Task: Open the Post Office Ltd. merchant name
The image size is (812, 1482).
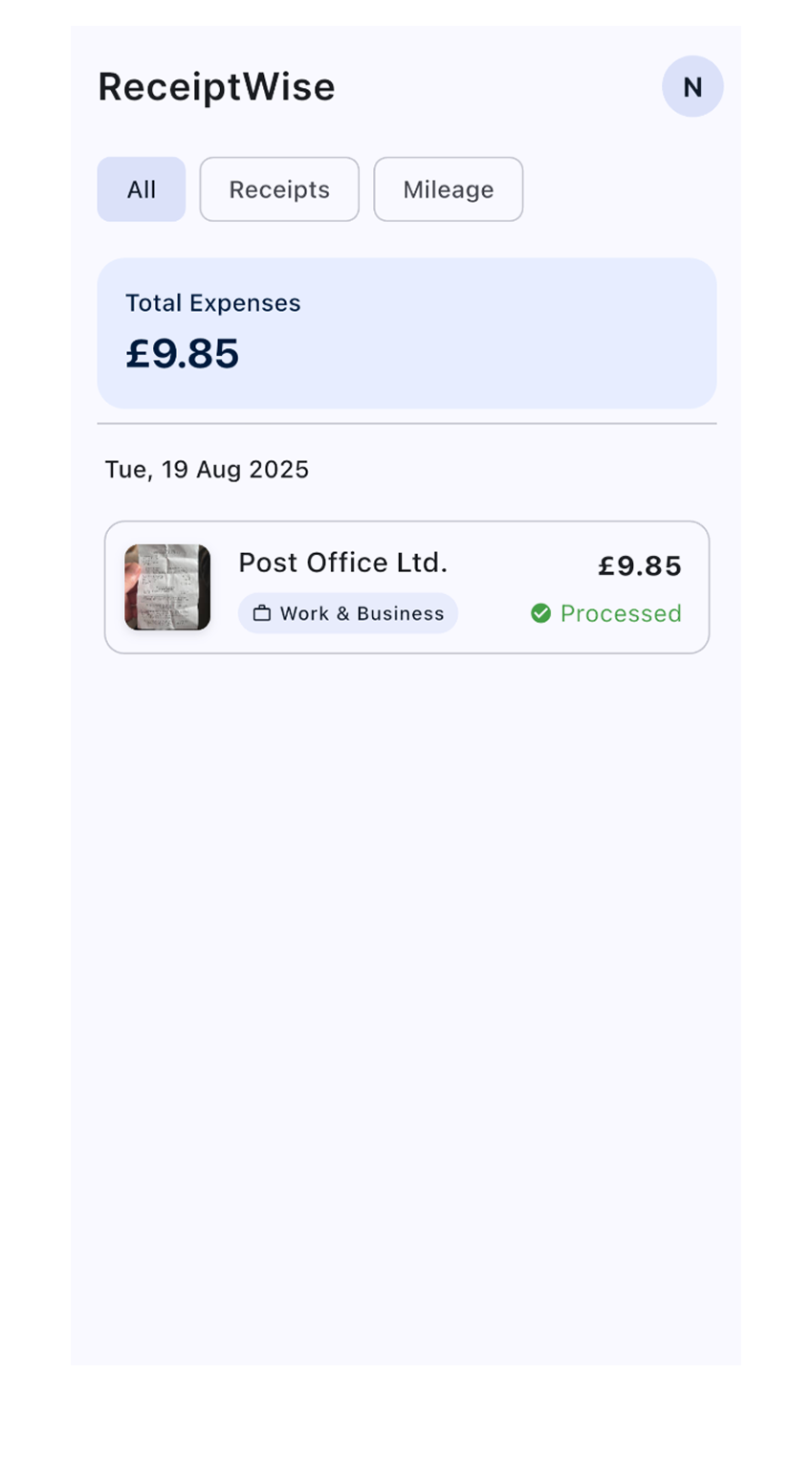Action: [342, 563]
